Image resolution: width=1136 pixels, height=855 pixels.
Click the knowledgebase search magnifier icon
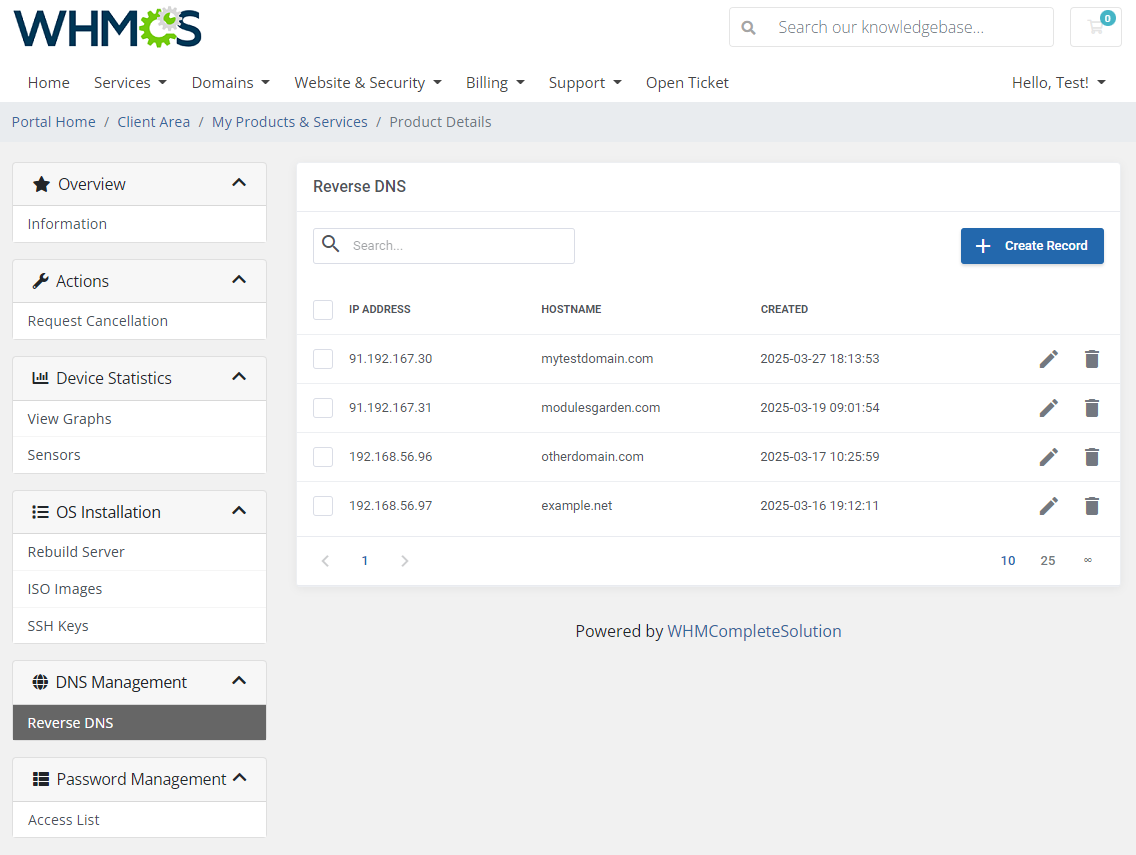click(x=748, y=27)
